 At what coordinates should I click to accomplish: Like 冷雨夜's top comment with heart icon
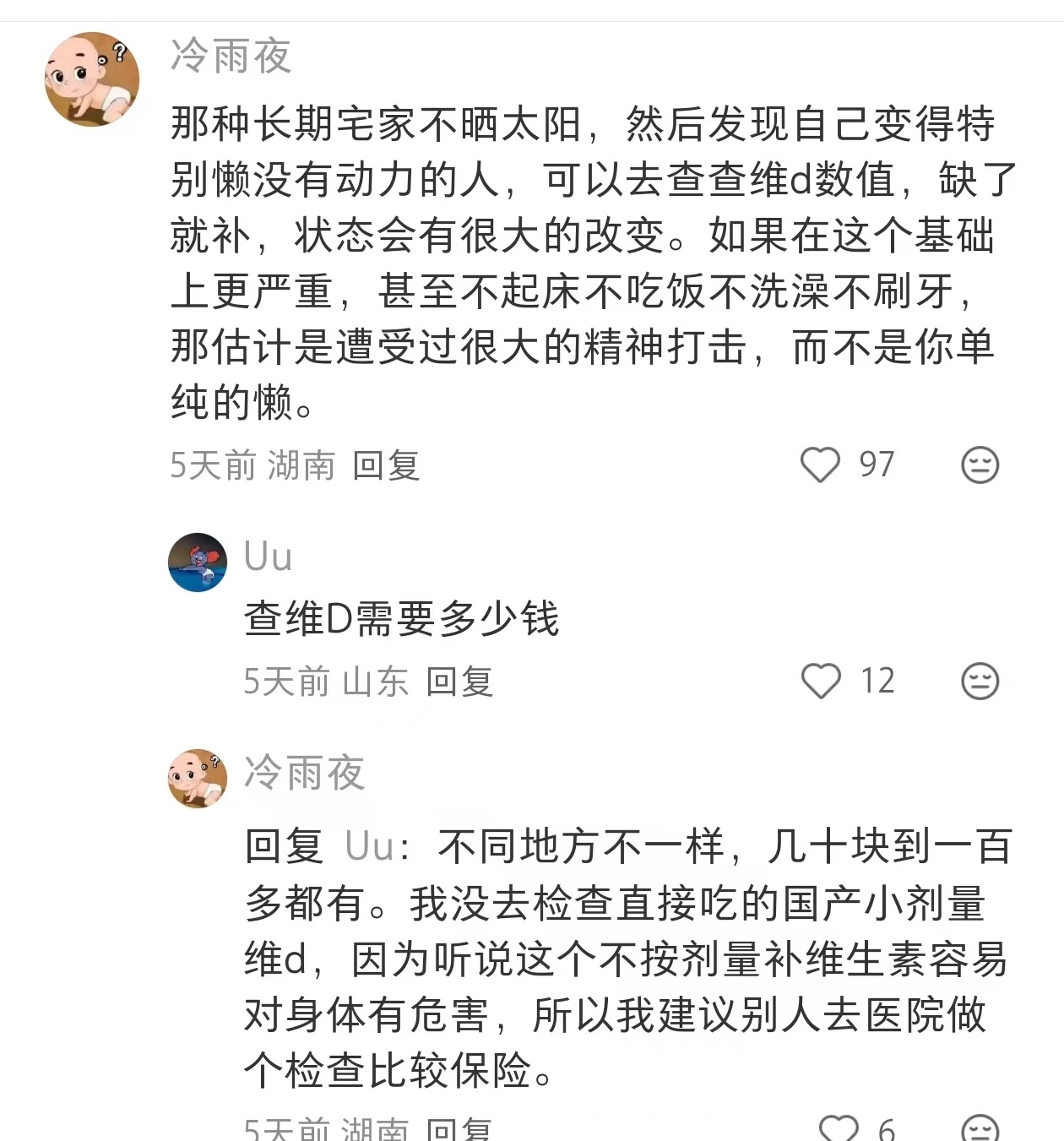point(820,465)
